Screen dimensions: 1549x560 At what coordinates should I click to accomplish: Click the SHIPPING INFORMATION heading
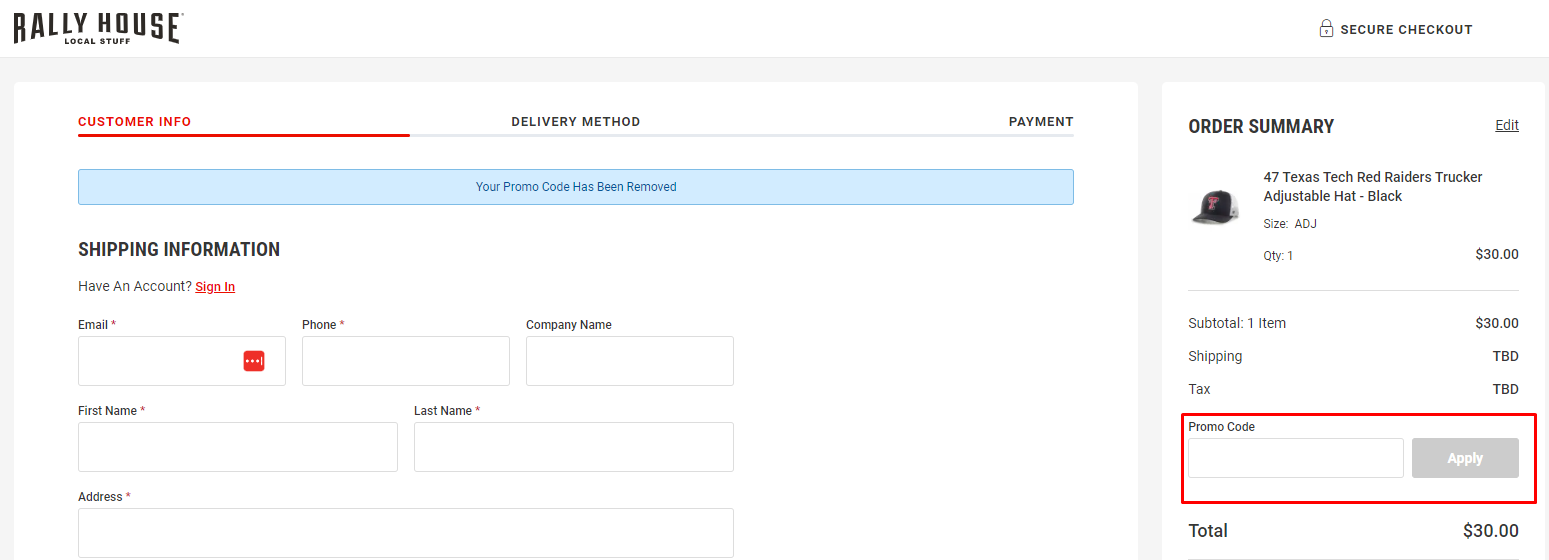click(x=179, y=250)
